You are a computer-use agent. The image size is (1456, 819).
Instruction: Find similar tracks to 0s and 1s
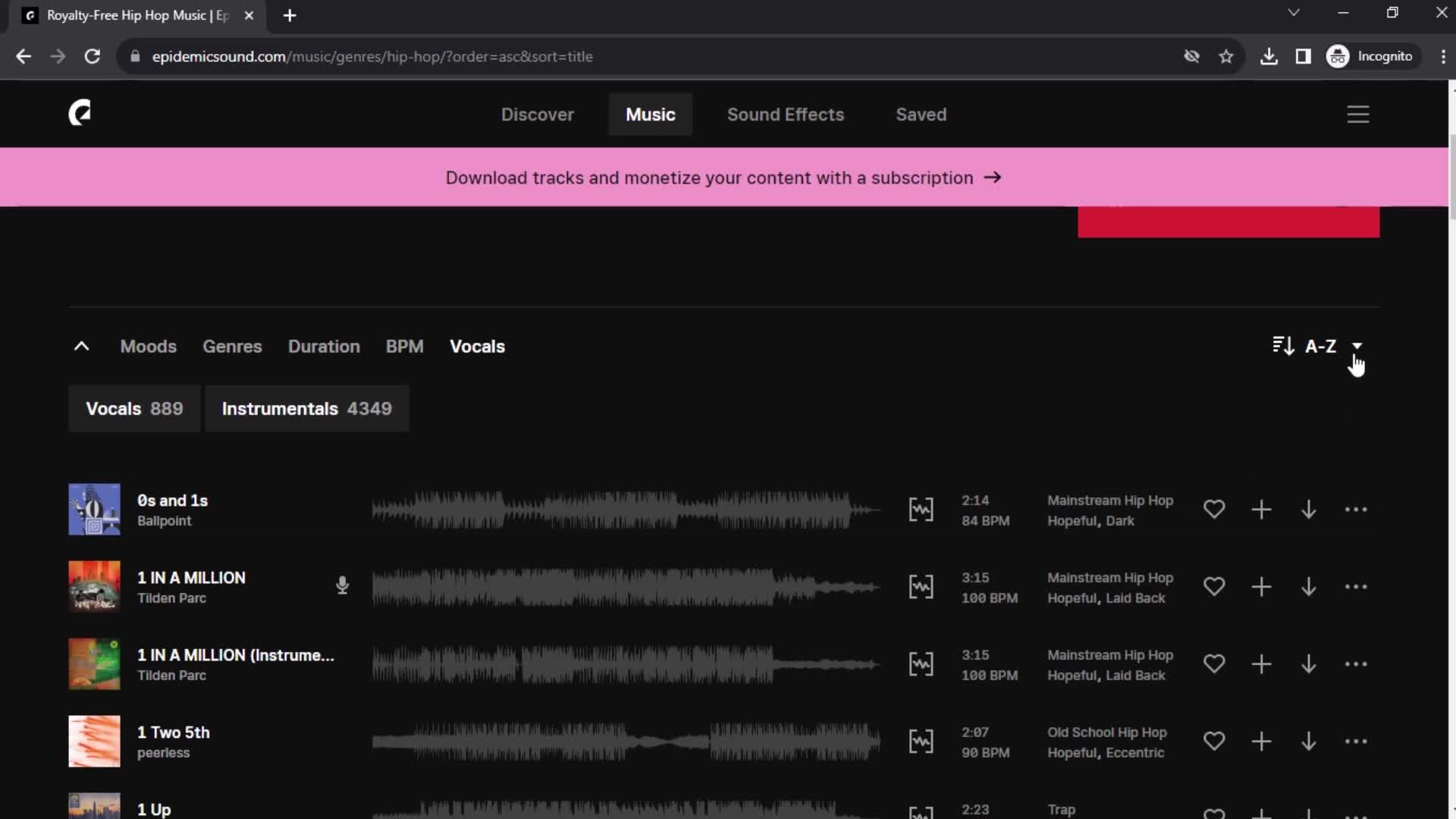point(921,510)
